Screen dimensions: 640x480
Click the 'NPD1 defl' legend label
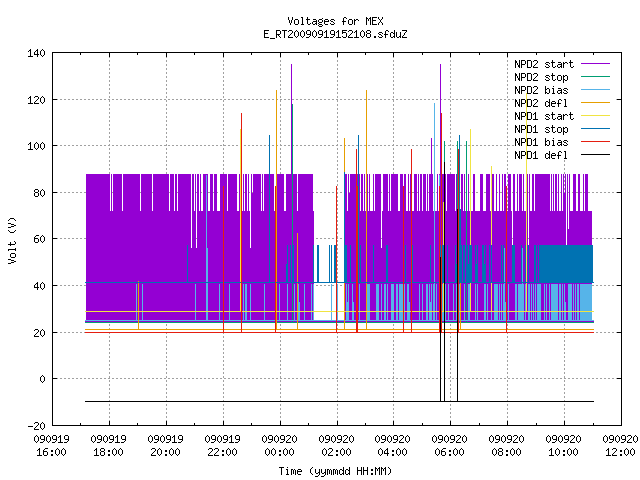[x=541, y=156]
